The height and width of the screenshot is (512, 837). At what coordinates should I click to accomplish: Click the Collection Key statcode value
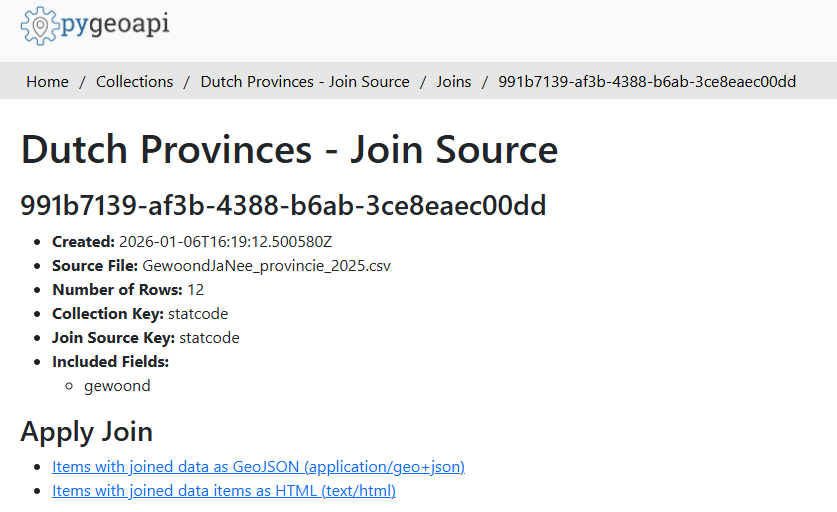[x=198, y=314]
